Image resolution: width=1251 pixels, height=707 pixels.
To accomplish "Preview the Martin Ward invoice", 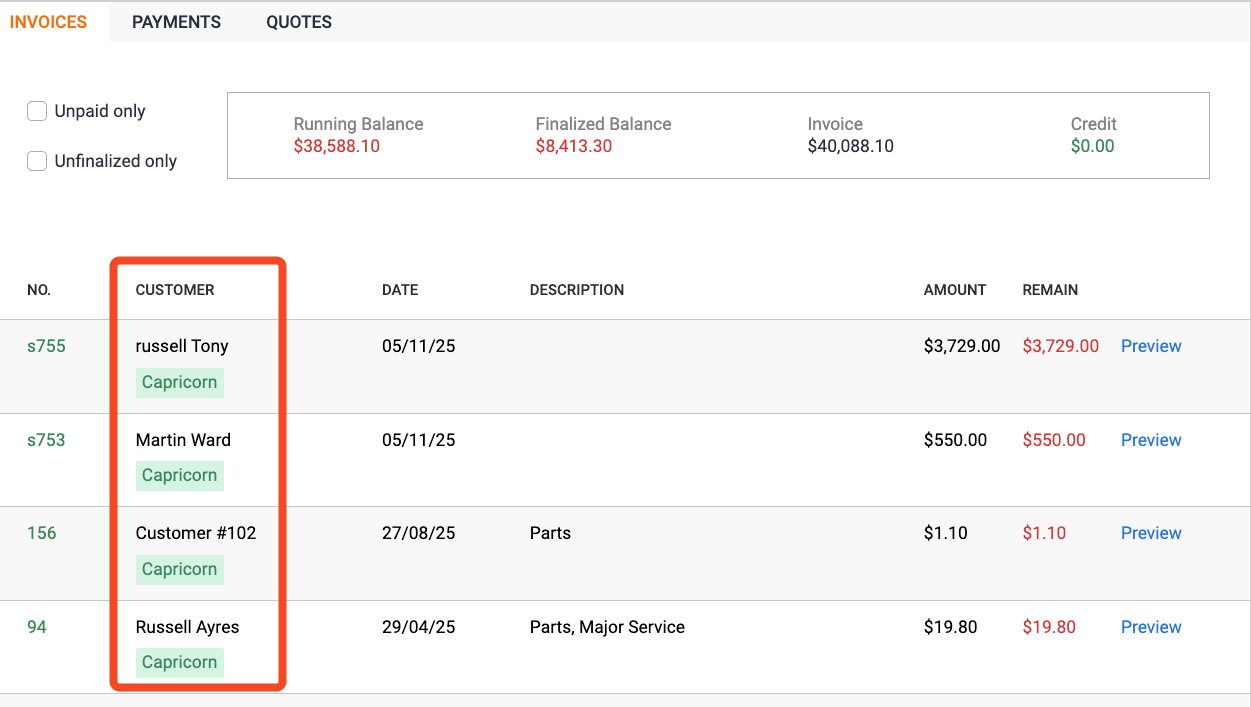I will coord(1151,440).
